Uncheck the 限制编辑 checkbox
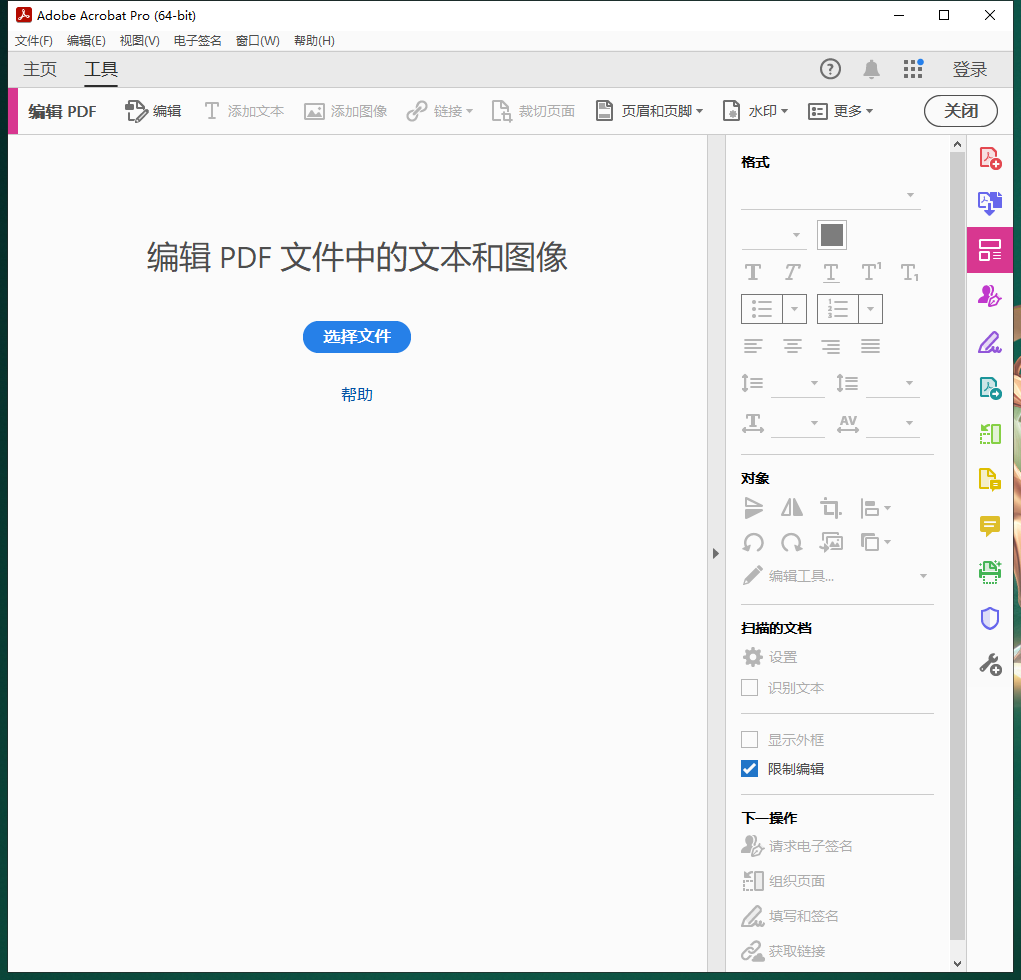This screenshot has height=980, width=1021. click(x=749, y=769)
